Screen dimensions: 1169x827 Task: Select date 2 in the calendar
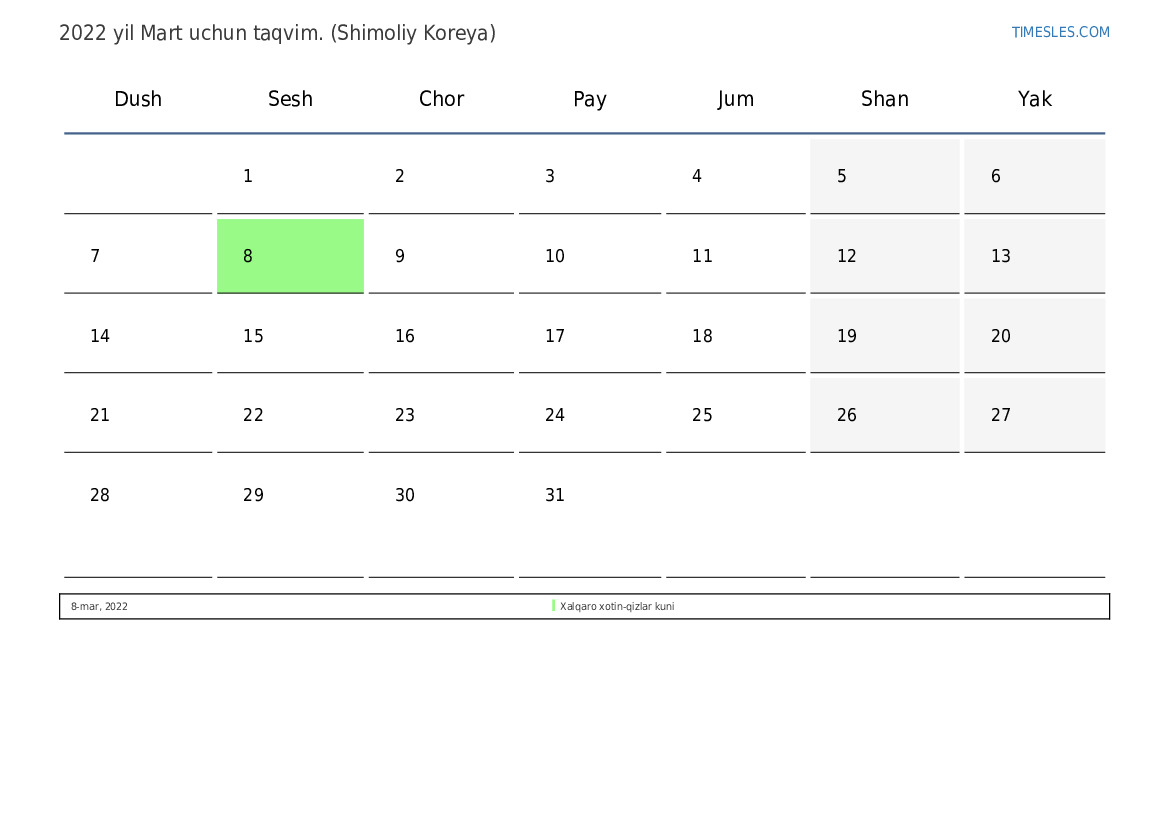[x=441, y=176]
